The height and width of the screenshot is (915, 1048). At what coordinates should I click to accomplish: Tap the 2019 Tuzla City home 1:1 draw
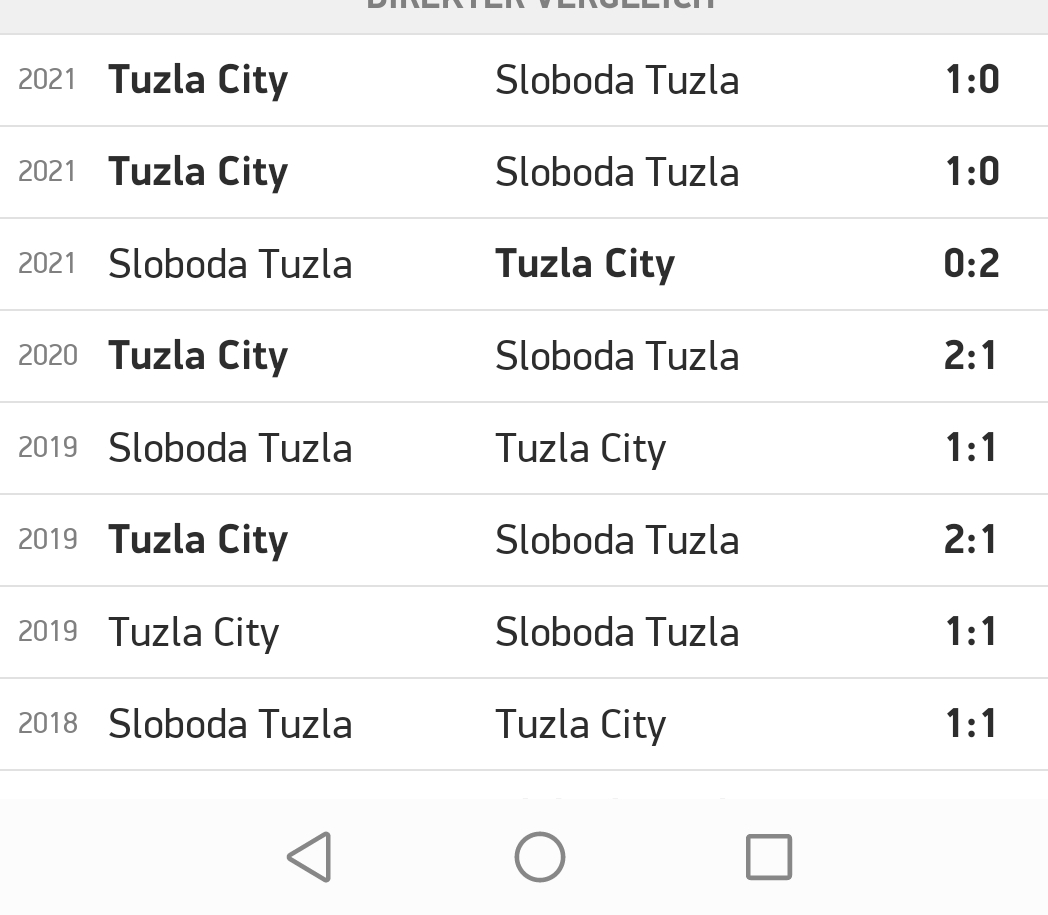(524, 632)
